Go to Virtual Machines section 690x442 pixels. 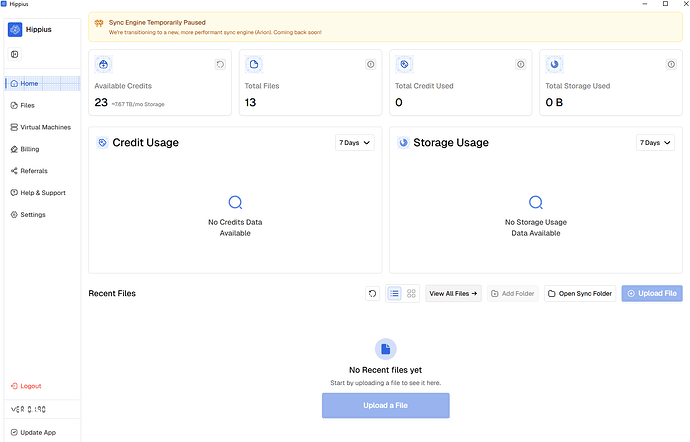click(x=45, y=127)
